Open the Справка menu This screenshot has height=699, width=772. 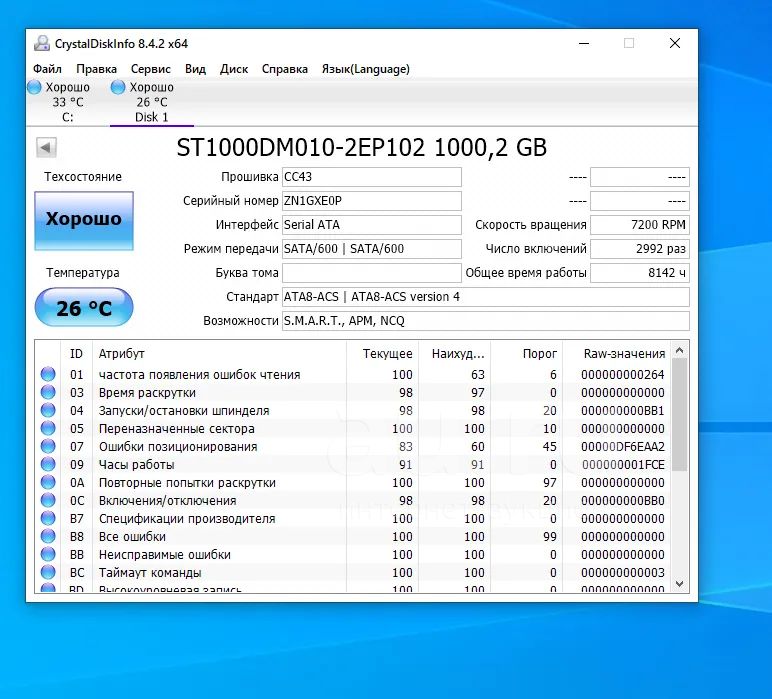coord(285,69)
